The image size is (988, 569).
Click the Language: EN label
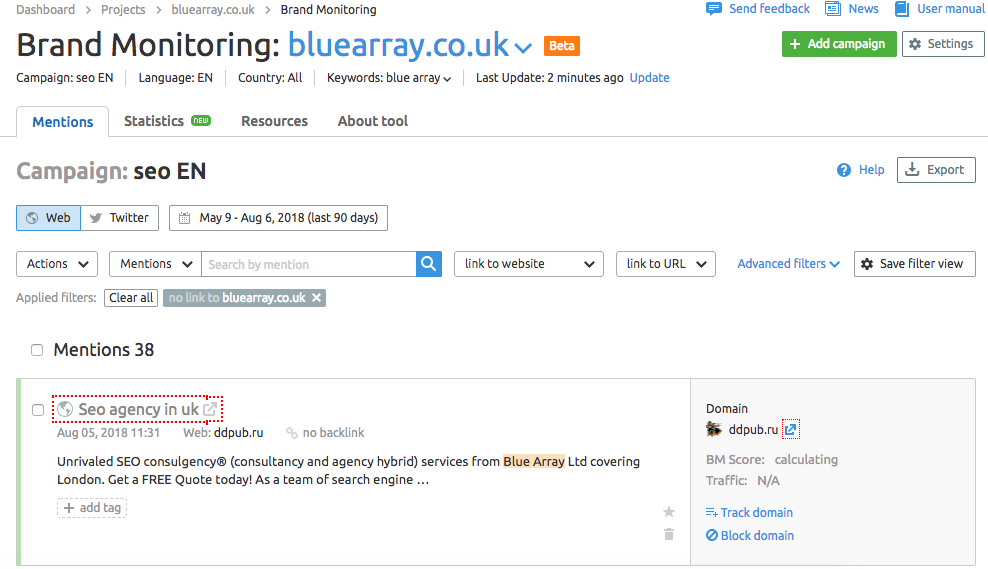click(x=175, y=78)
